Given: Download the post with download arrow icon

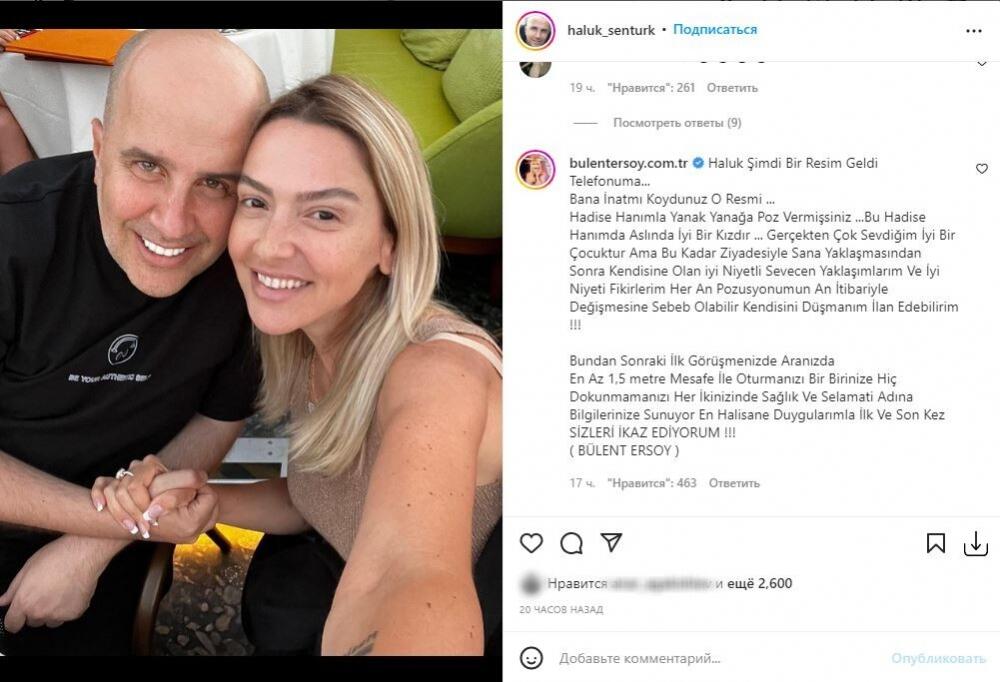Looking at the screenshot, I should click(976, 544).
